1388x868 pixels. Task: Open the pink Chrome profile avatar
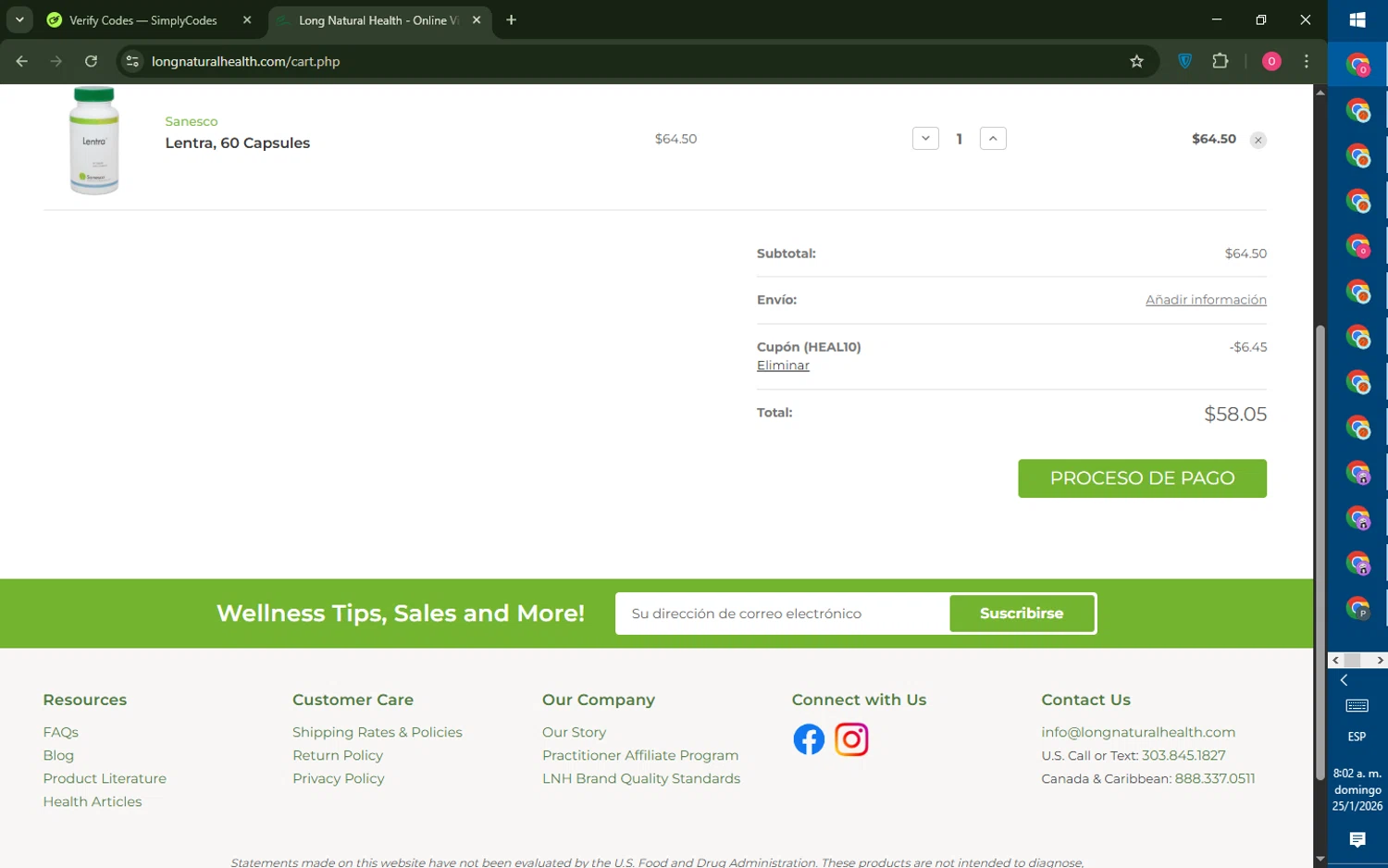pos(1271,61)
